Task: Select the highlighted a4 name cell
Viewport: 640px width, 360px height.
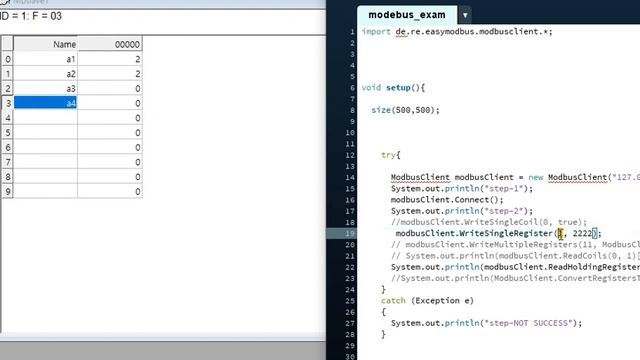Action: [45, 103]
